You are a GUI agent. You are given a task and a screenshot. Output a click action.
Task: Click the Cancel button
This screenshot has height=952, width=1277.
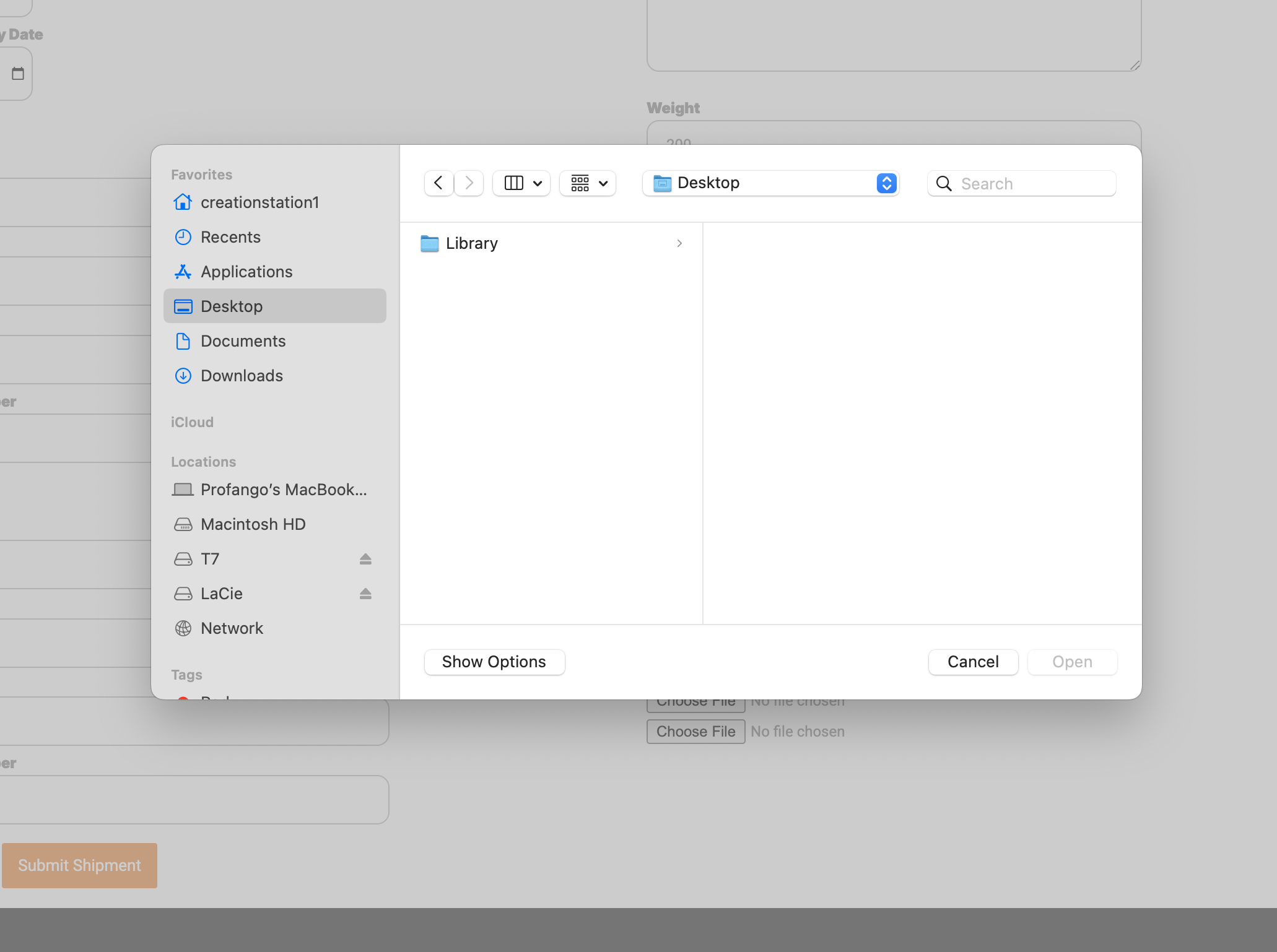tap(972, 662)
